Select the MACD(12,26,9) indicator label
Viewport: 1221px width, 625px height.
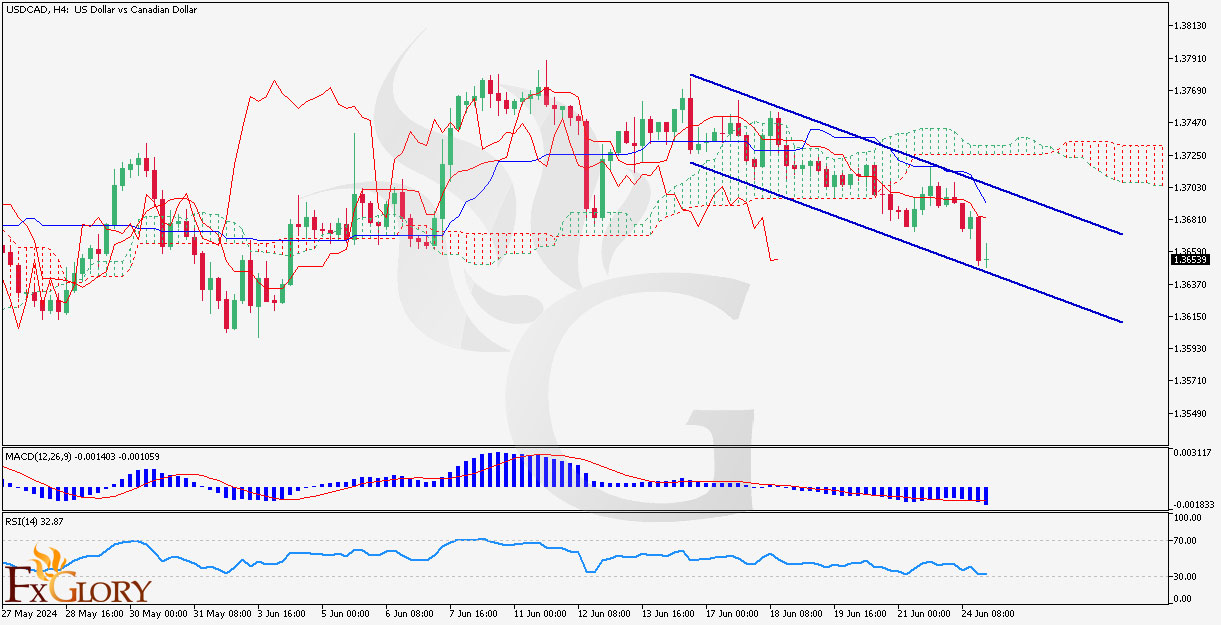[82, 456]
